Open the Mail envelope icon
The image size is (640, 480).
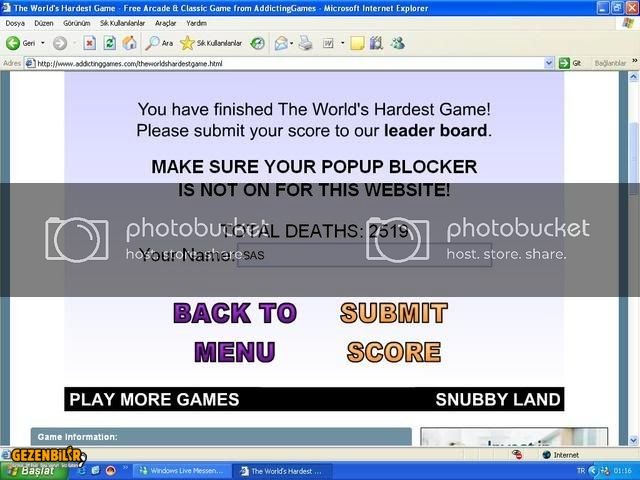pos(281,43)
